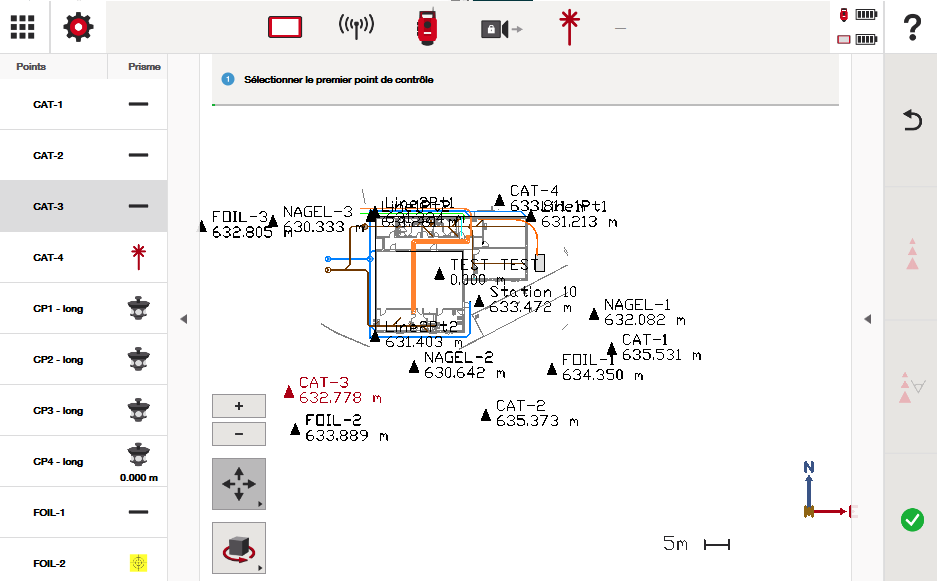Open help with the question mark

(x=911, y=28)
